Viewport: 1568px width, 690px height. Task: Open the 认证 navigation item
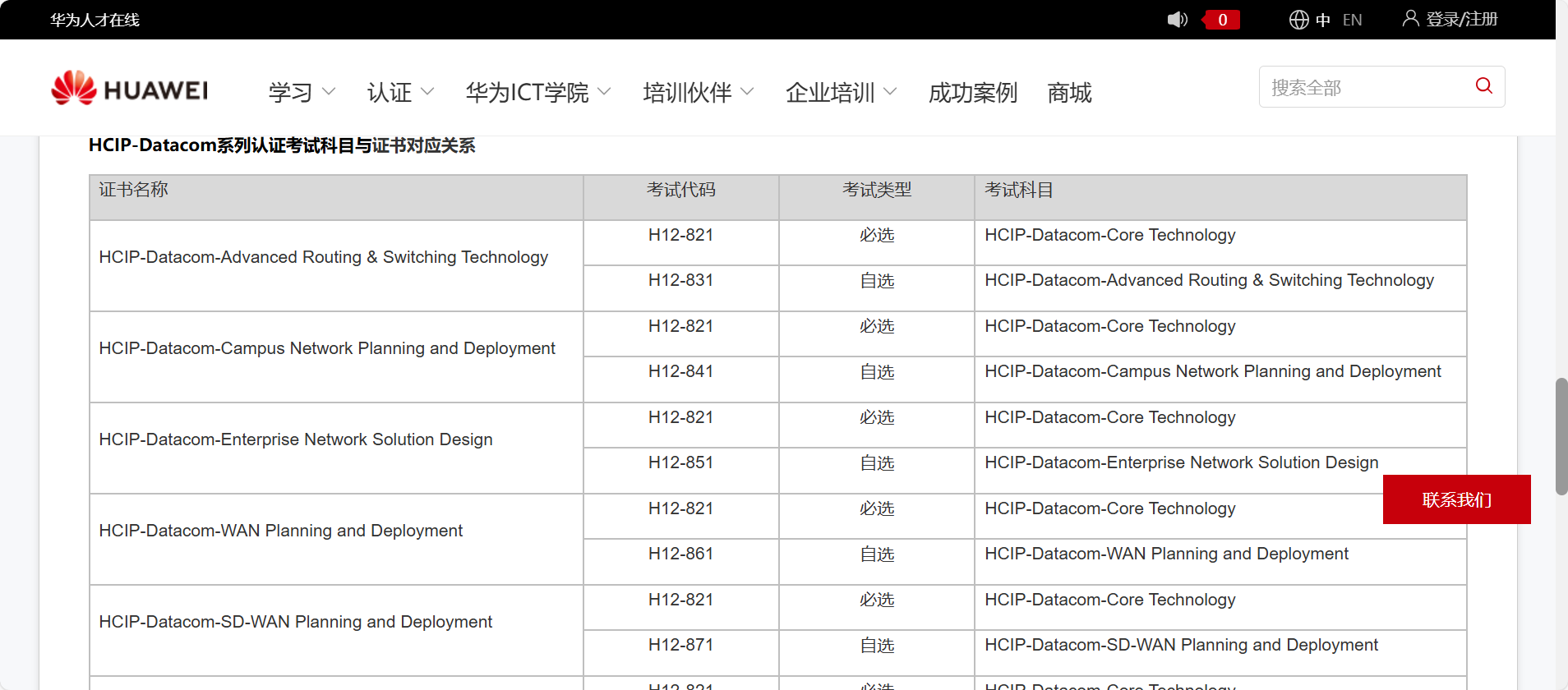(390, 92)
